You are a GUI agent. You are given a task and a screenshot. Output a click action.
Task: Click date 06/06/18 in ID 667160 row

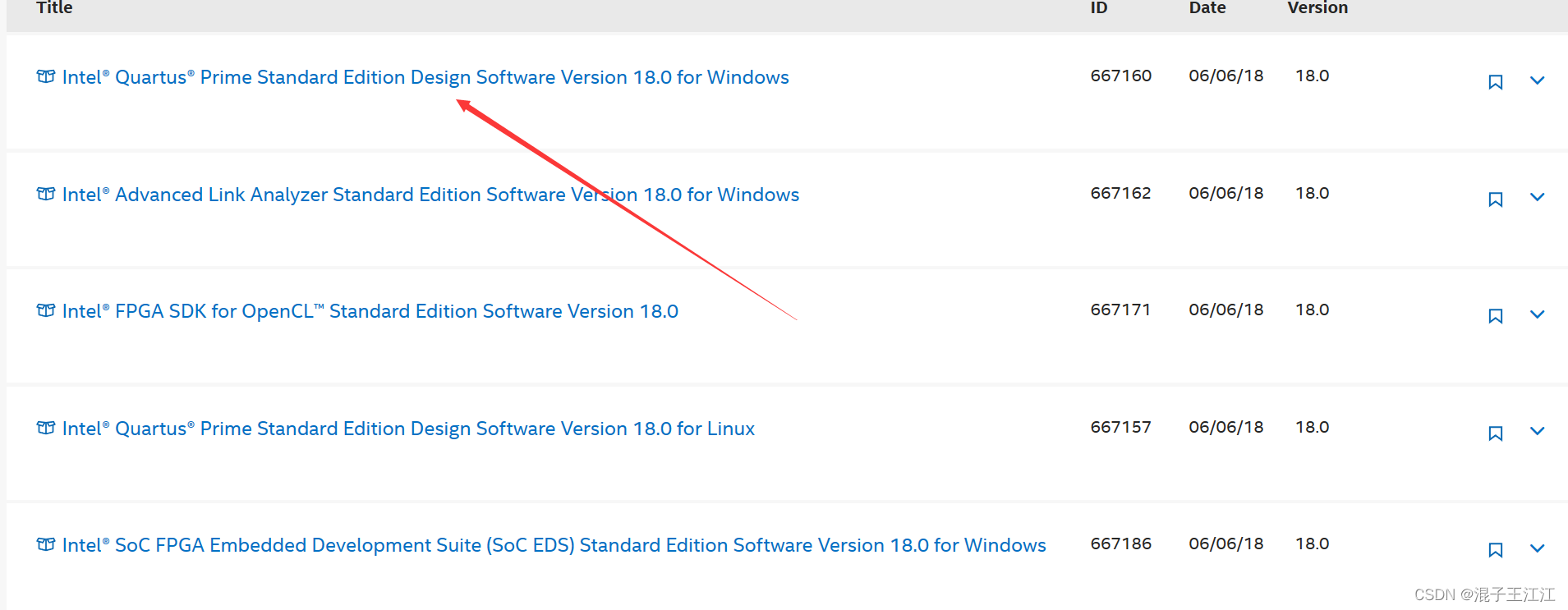1226,76
